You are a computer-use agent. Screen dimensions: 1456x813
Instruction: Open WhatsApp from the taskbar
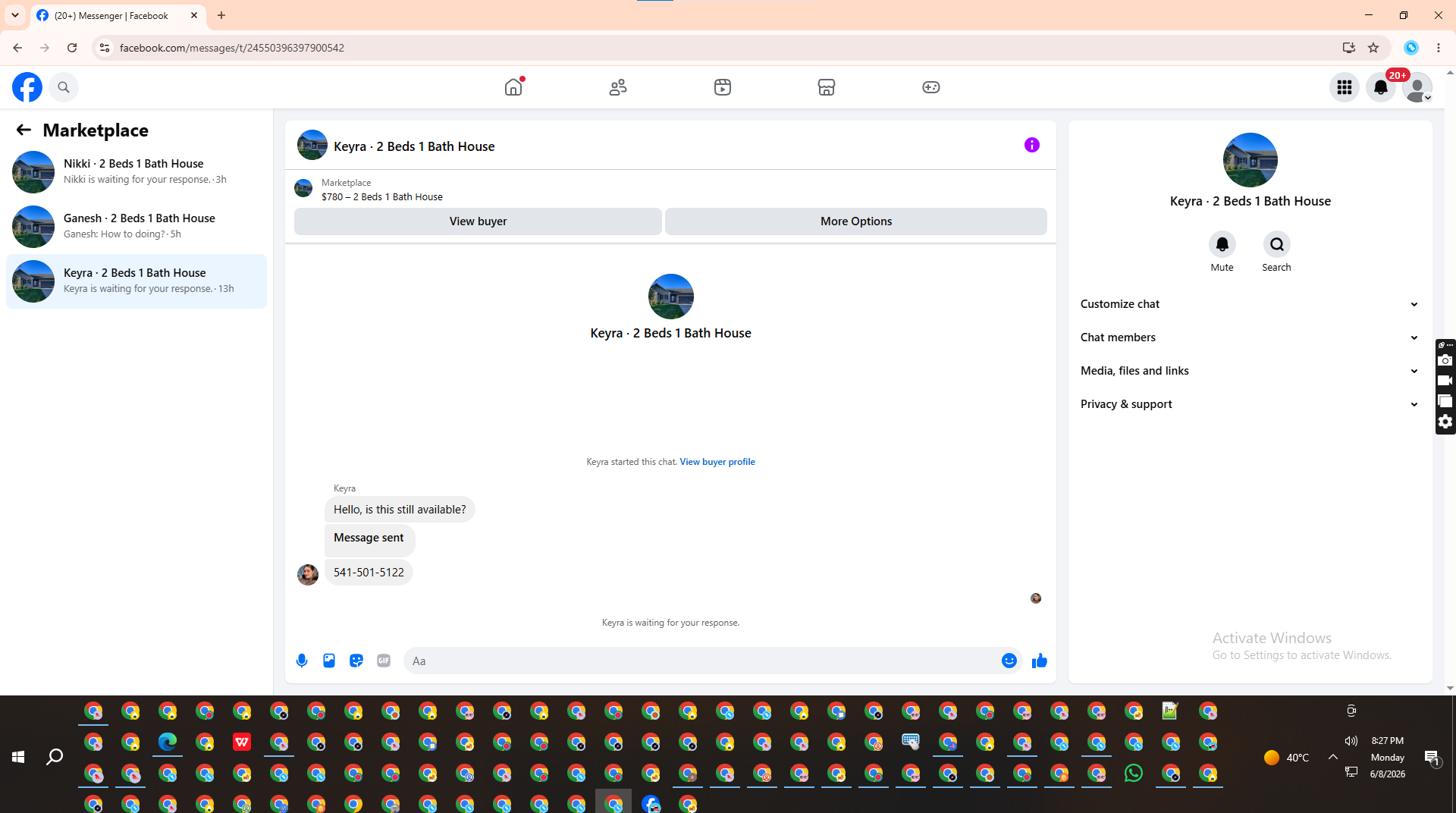click(1134, 773)
